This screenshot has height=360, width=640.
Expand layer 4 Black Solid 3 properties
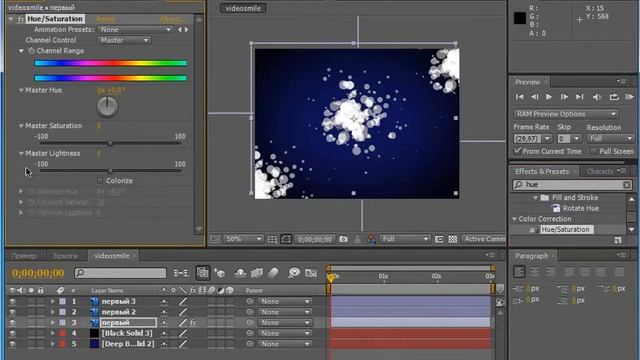53,333
